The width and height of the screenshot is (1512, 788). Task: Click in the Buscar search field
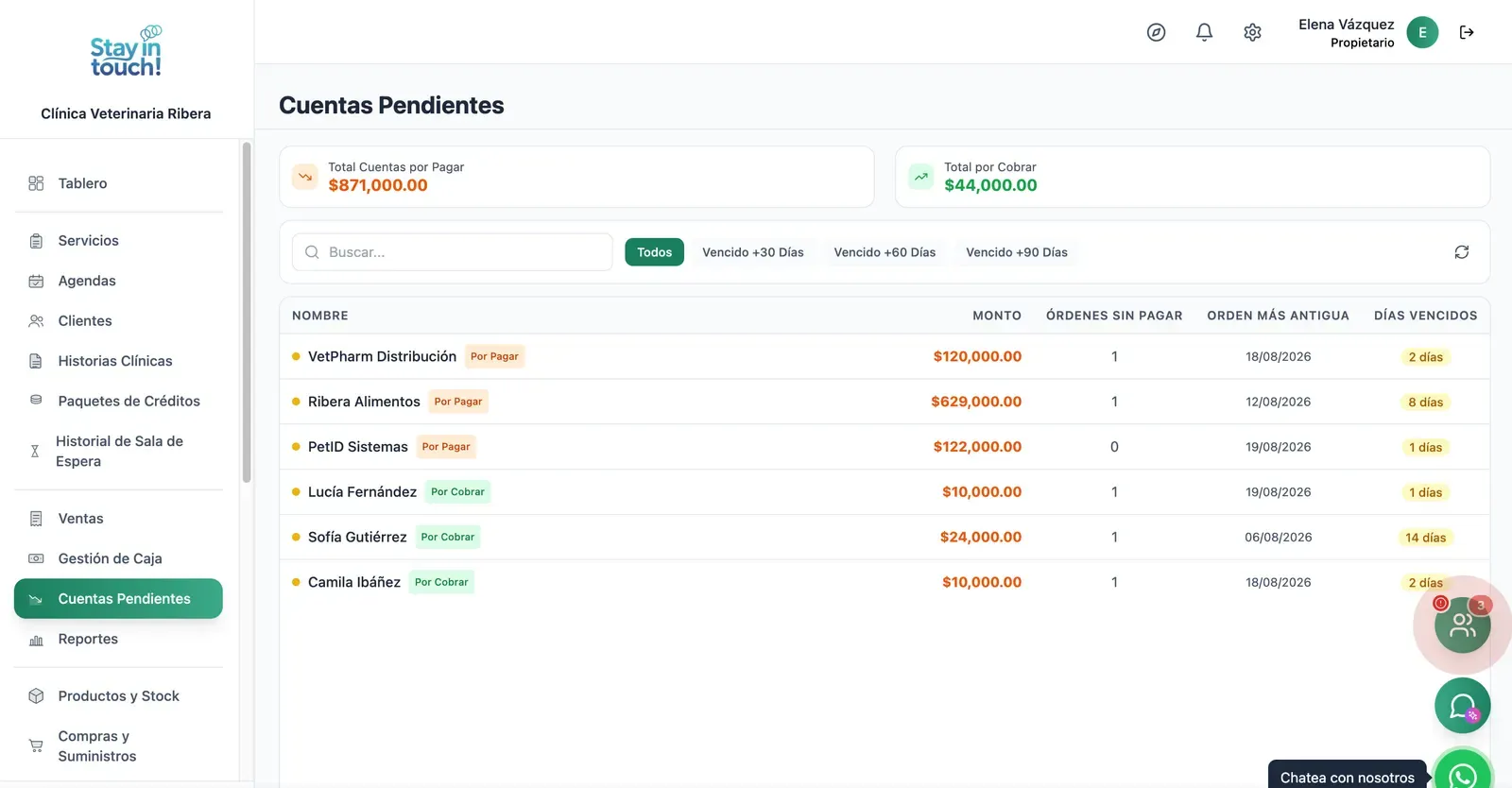tap(453, 252)
